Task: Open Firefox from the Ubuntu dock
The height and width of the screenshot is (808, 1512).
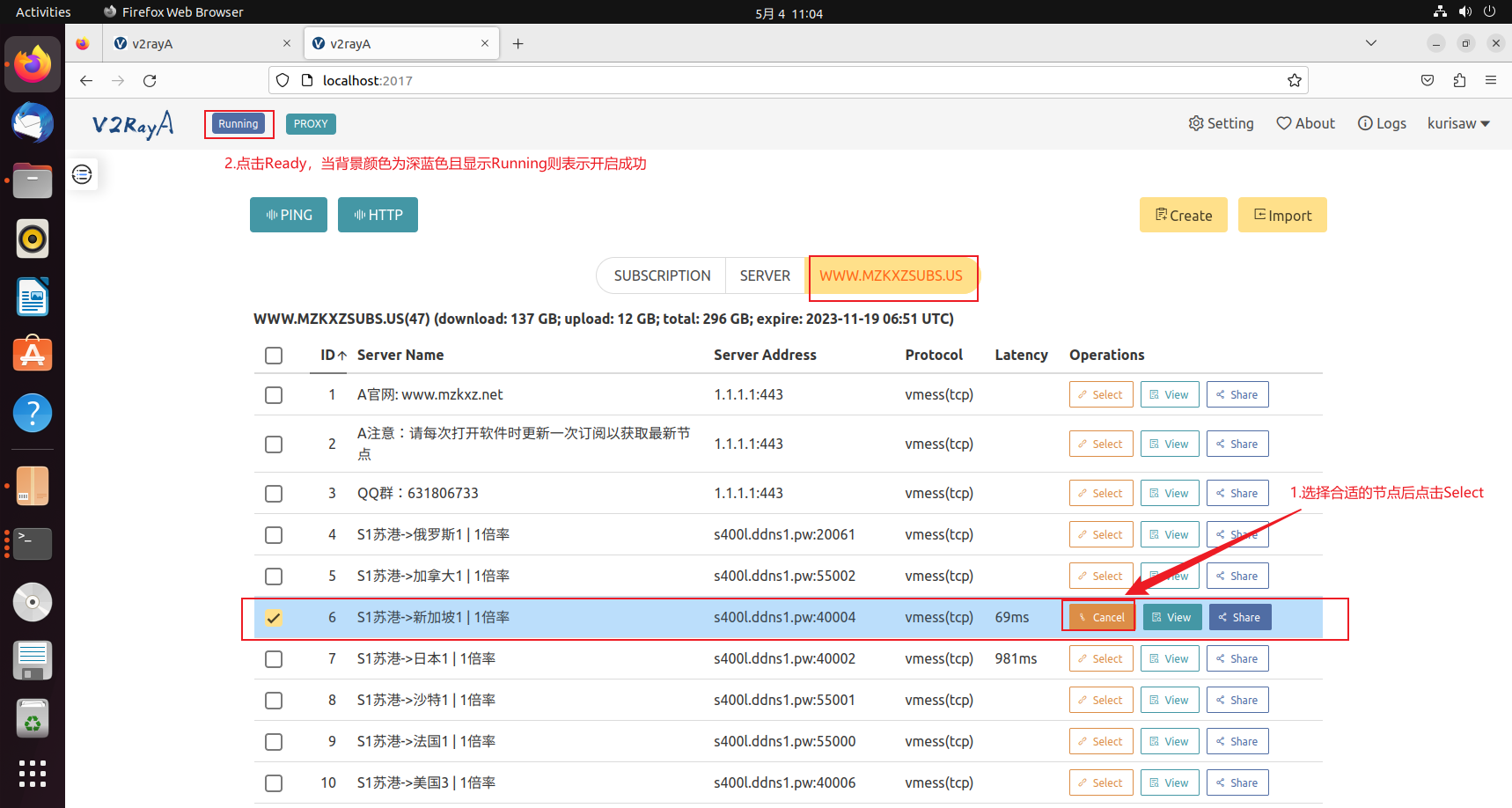Action: click(x=33, y=64)
